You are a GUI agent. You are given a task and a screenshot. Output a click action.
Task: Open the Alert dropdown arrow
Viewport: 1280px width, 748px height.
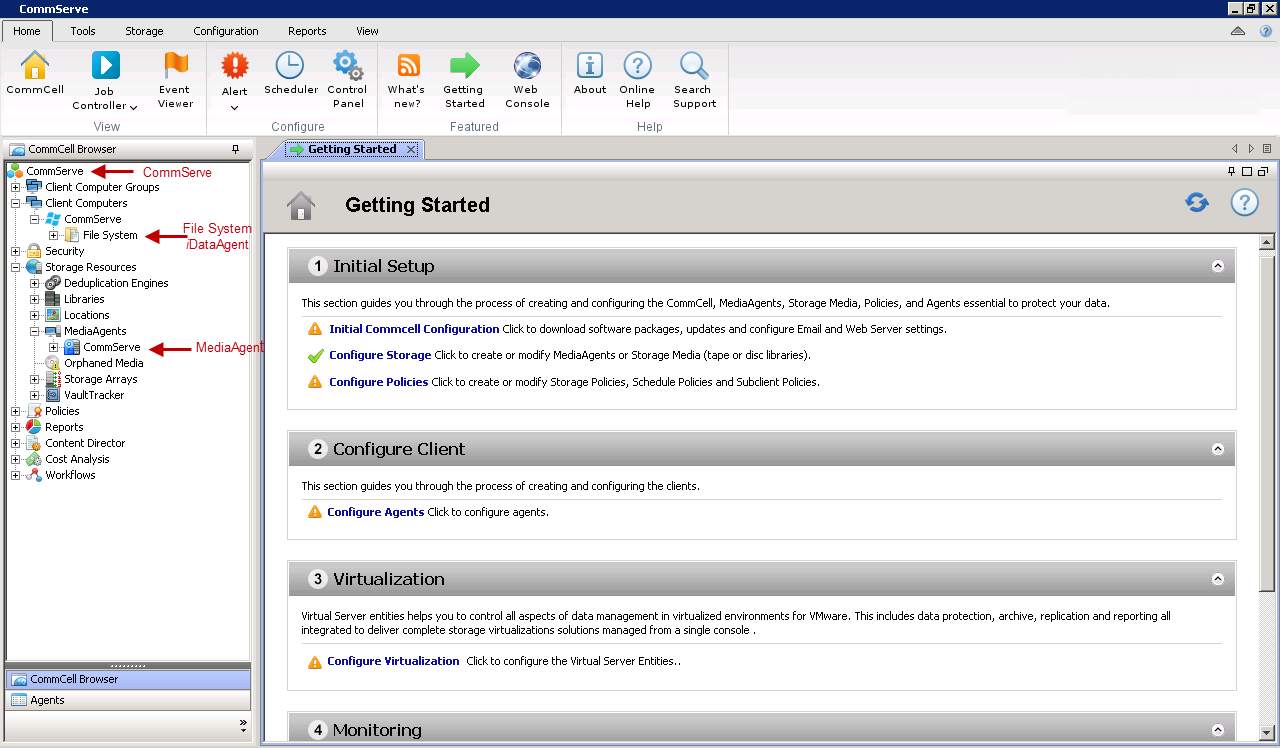[234, 108]
